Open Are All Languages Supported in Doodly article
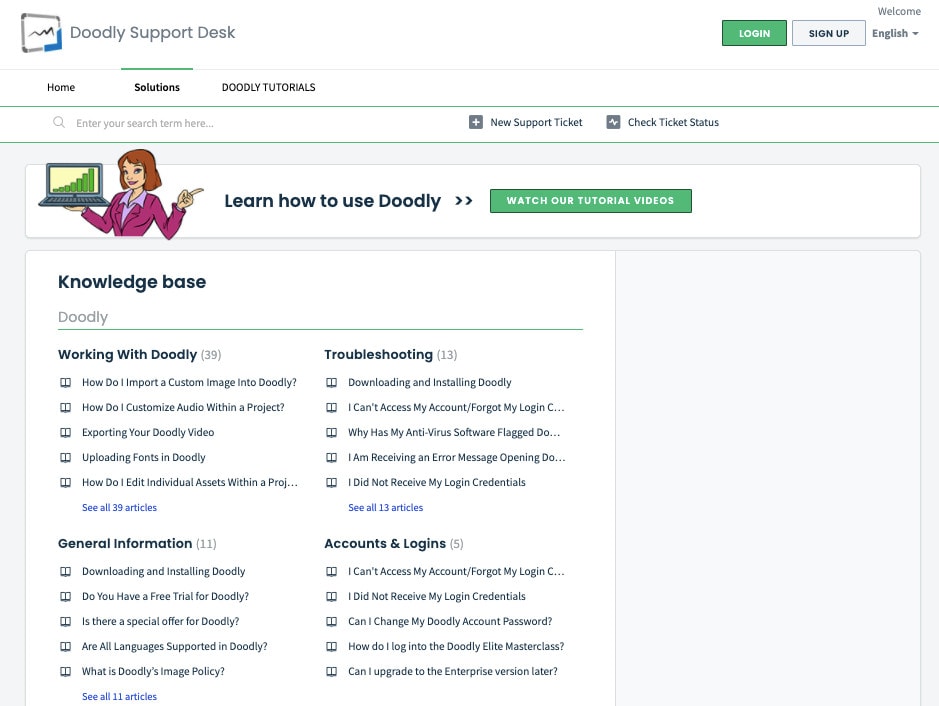The width and height of the screenshot is (939, 706). [x=175, y=647]
